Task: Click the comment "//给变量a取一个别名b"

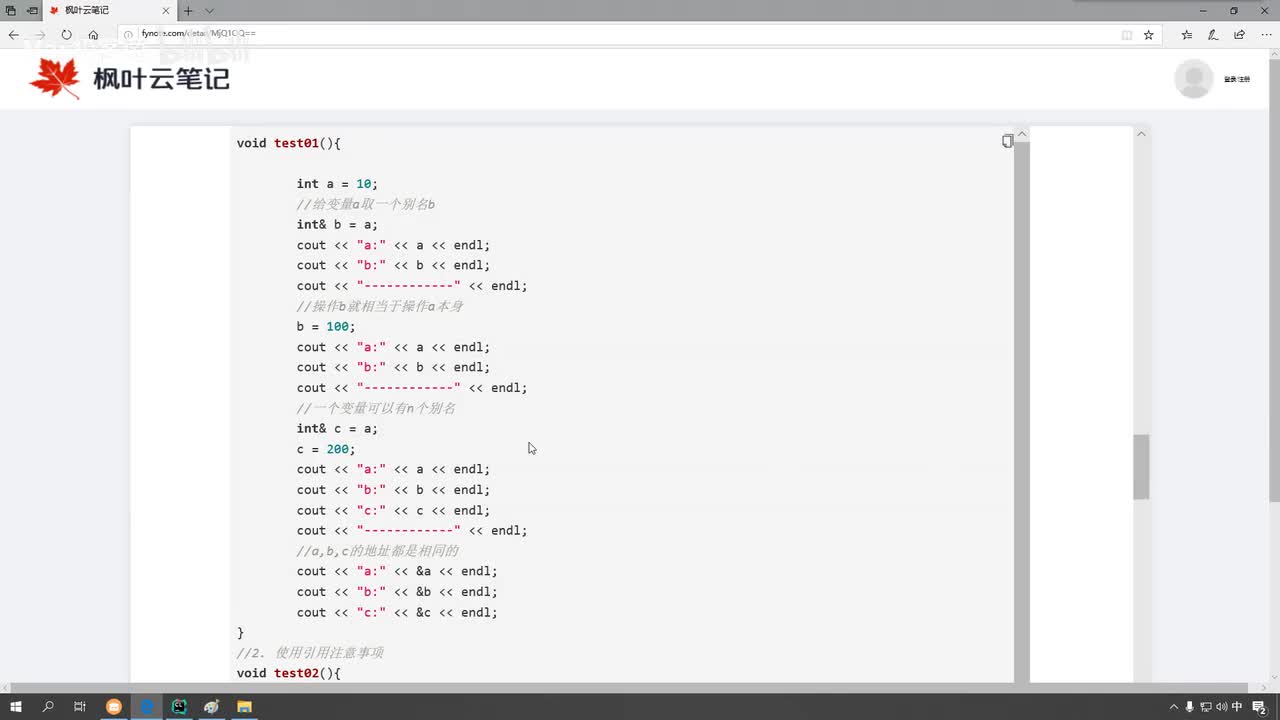Action: click(366, 204)
